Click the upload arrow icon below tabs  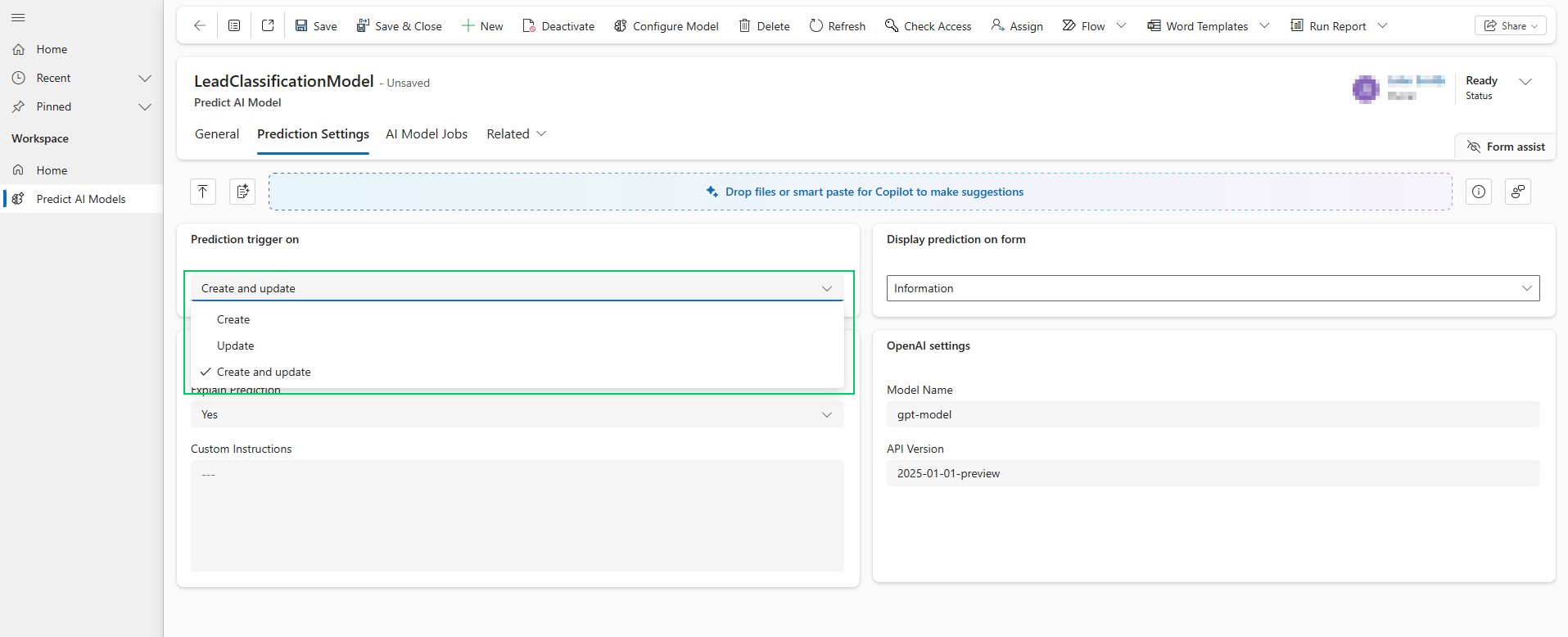pos(203,192)
